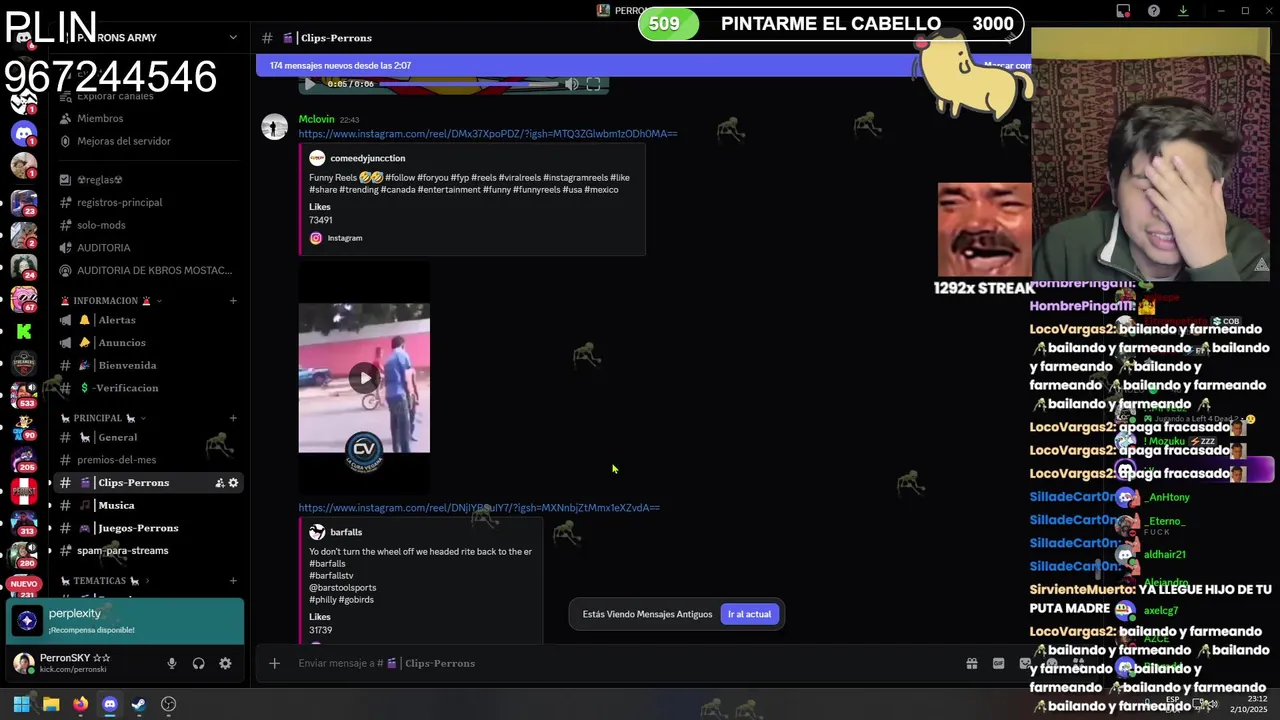Open barfalls author name in embed

tap(346, 532)
